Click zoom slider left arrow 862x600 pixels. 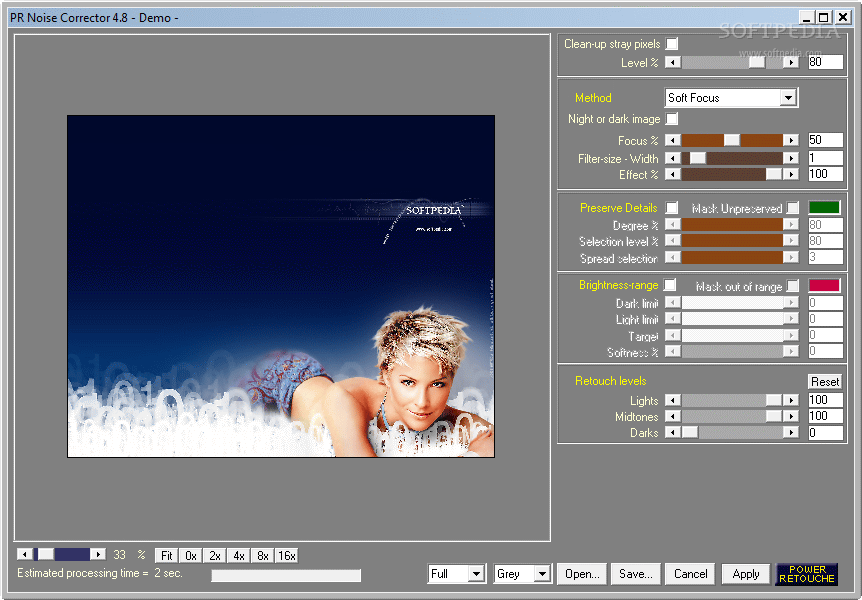[x=24, y=554]
